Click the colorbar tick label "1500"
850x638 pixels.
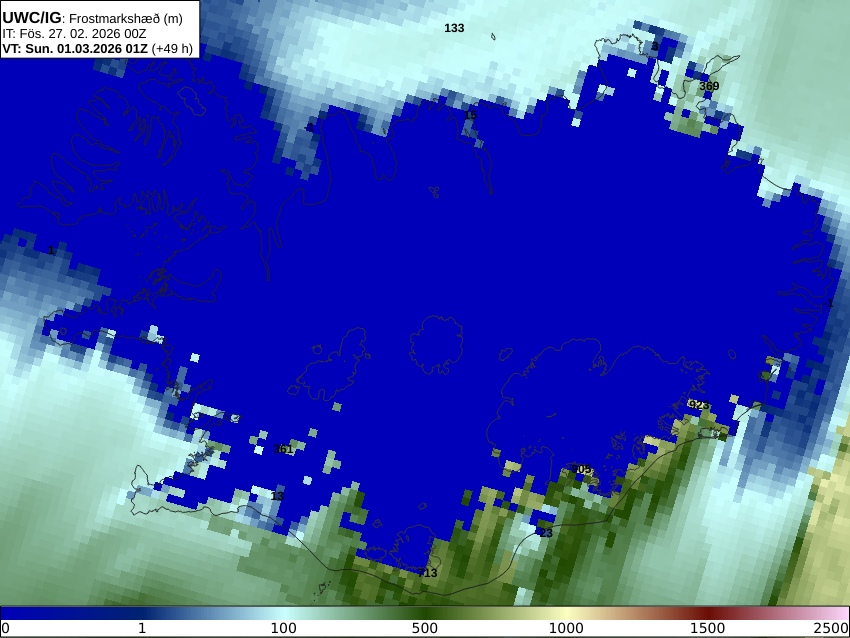[708, 628]
